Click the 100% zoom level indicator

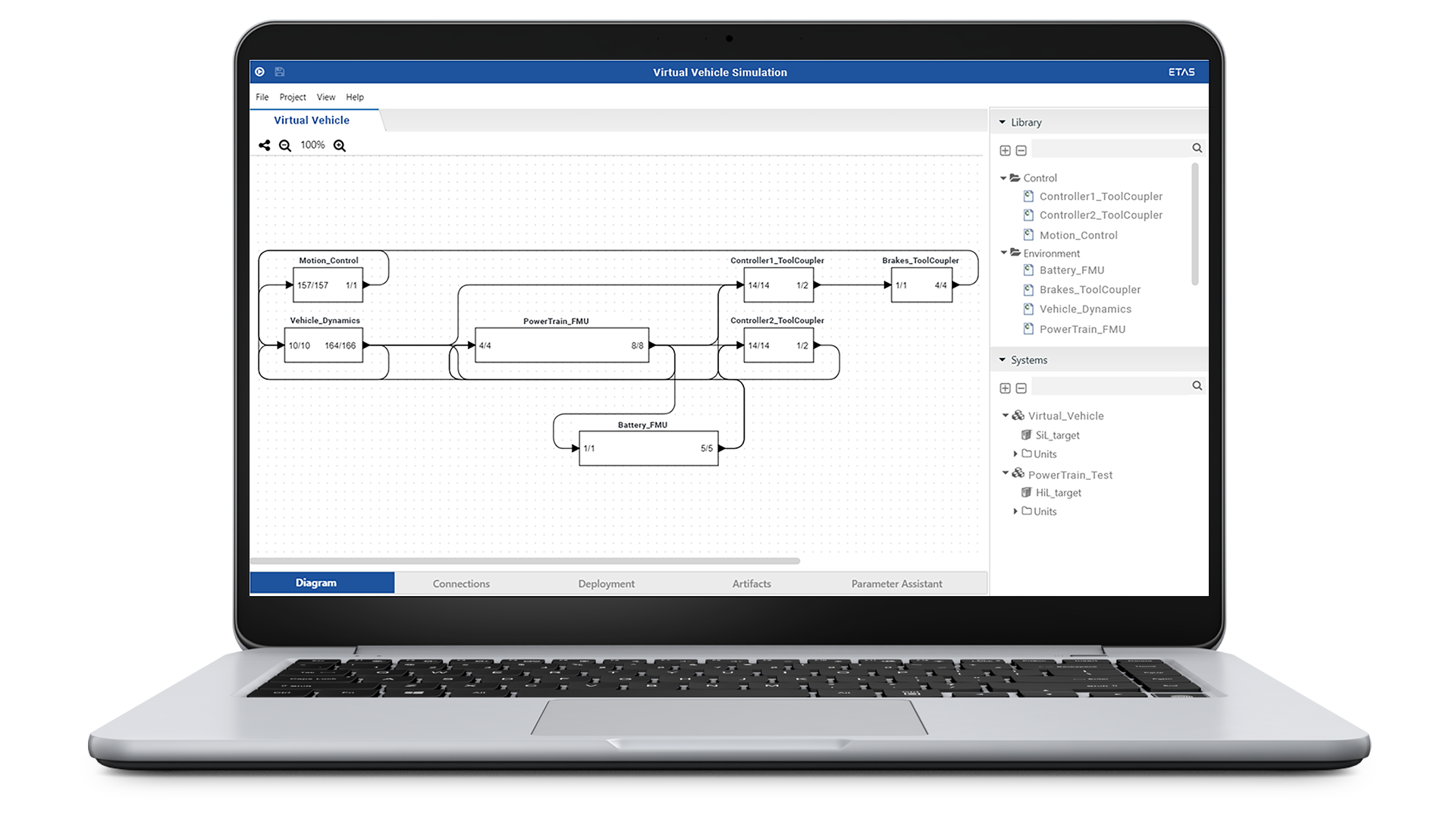(312, 145)
